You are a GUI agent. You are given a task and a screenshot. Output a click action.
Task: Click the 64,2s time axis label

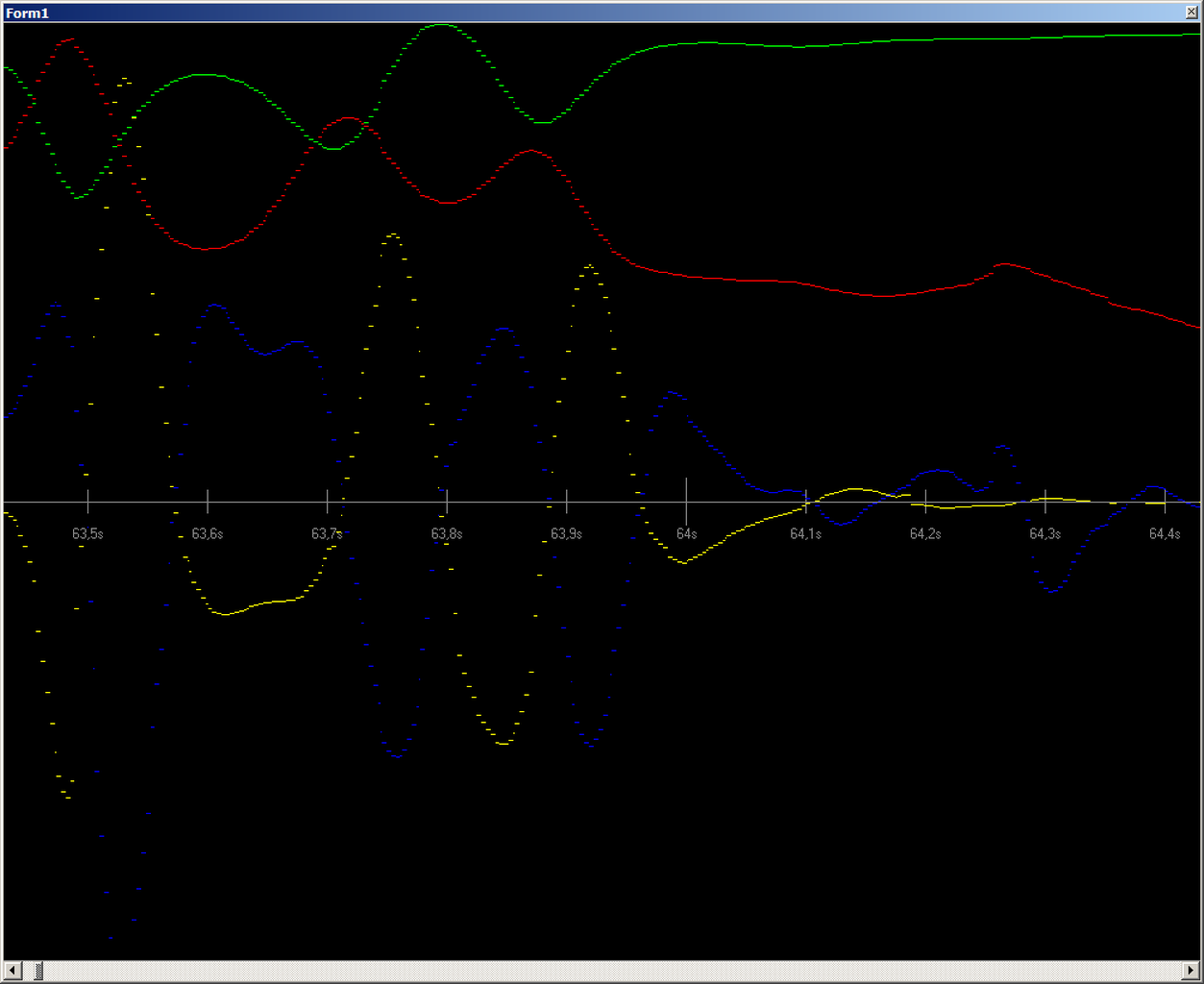pos(925,533)
